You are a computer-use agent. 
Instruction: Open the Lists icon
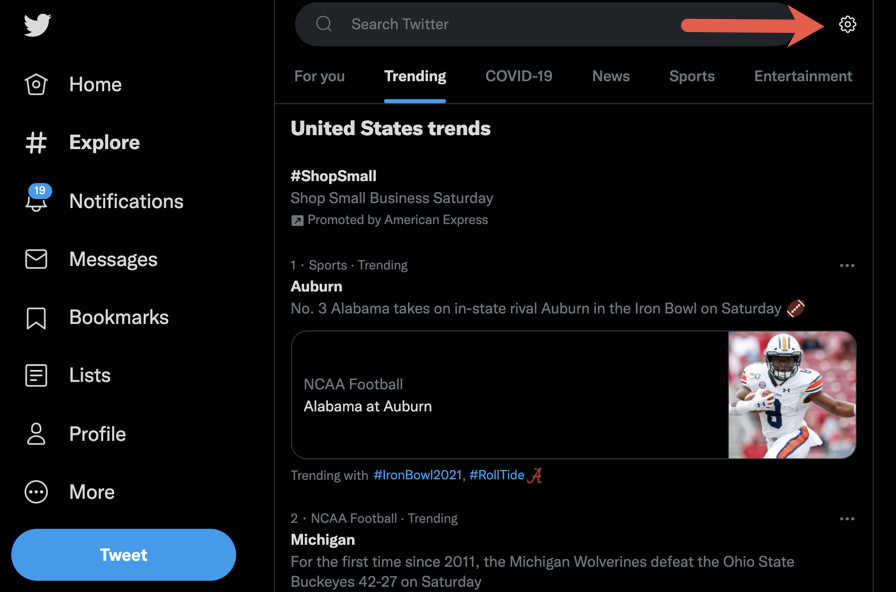pyautogui.click(x=36, y=376)
